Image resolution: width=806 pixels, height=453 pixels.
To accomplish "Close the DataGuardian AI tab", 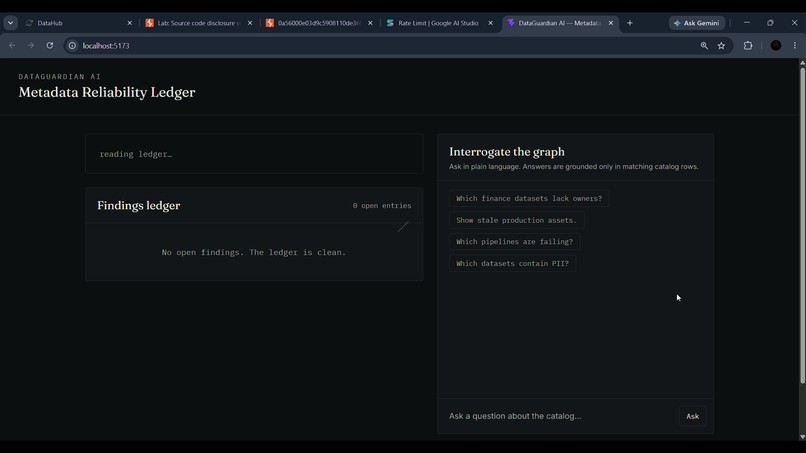I will 611,23.
